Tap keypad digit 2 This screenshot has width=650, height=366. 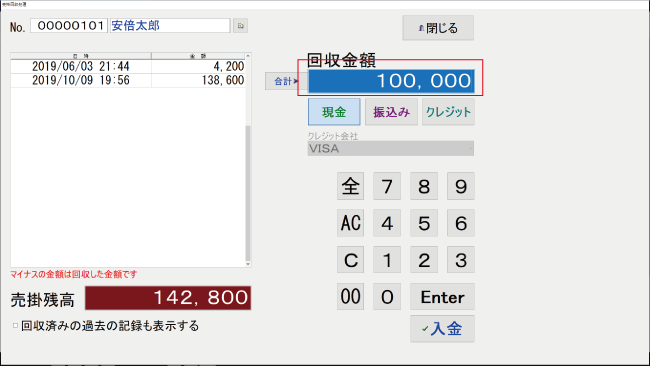click(424, 260)
